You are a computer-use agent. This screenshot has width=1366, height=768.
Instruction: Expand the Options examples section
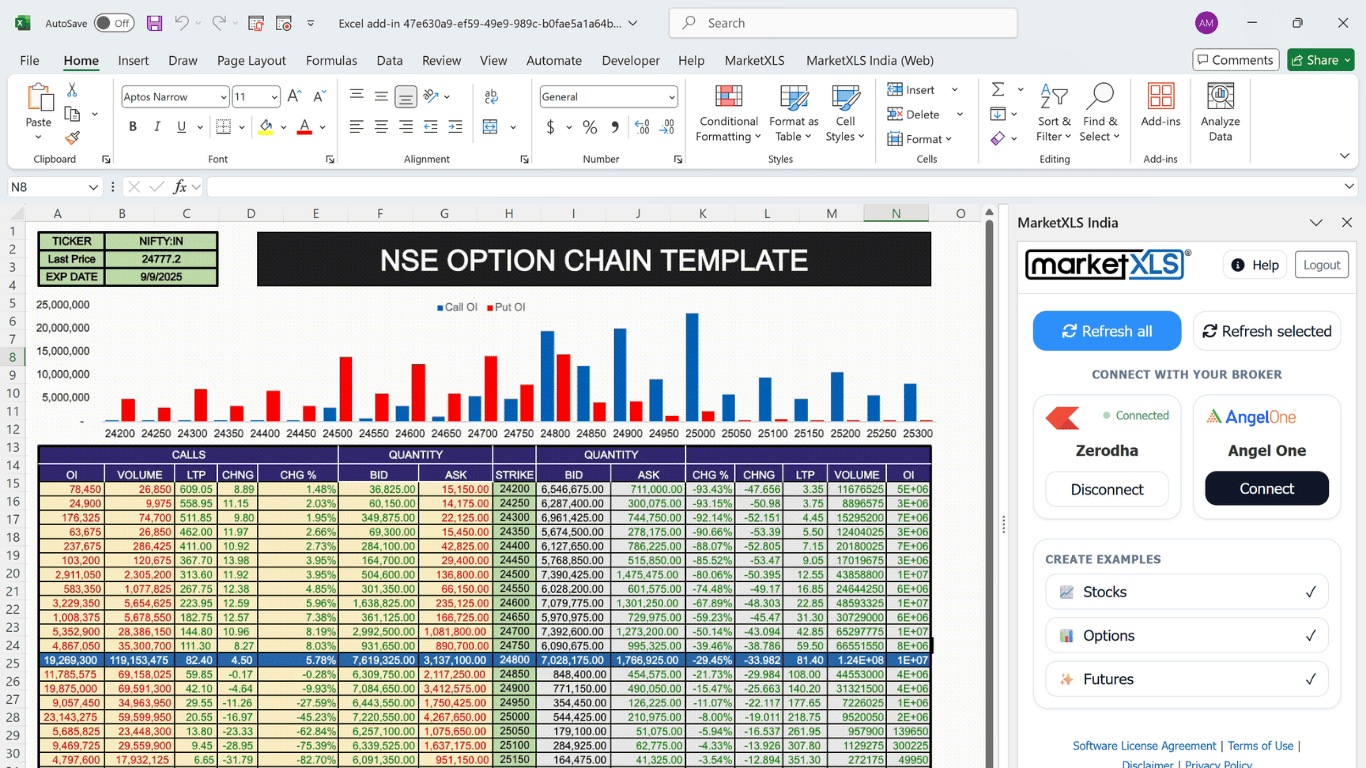(1187, 636)
